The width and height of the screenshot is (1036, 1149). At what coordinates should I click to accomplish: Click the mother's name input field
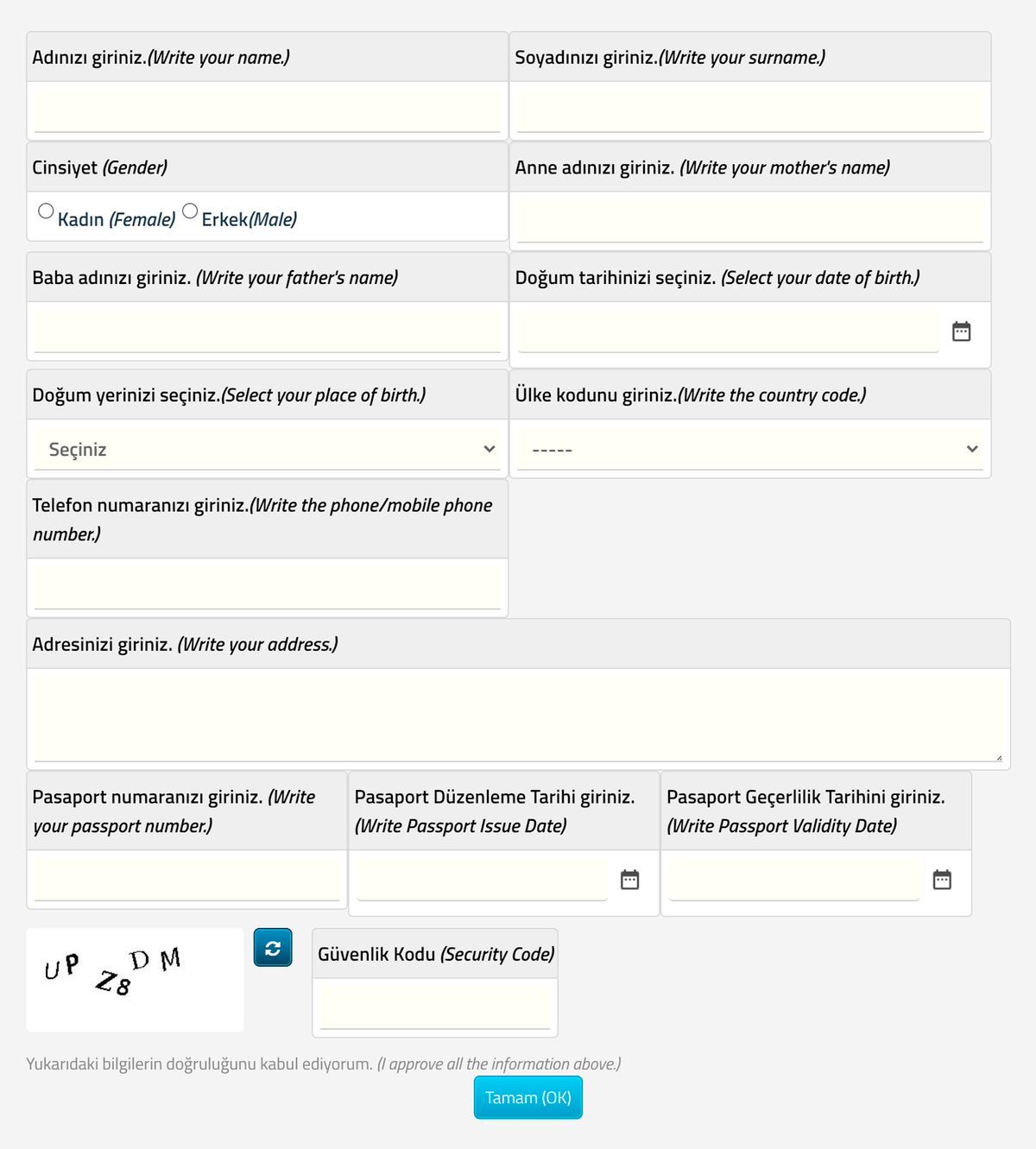coord(750,220)
